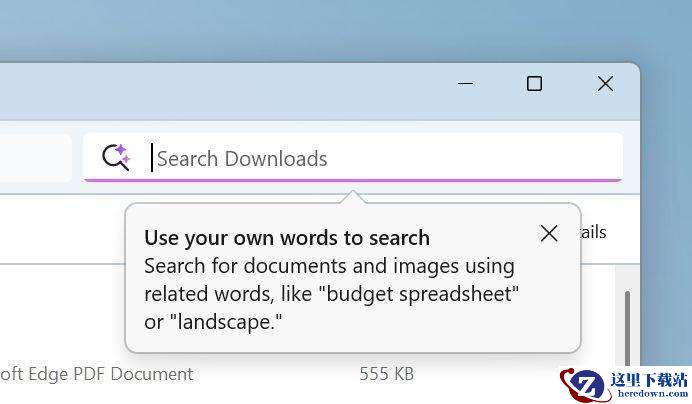Screen dimensions: 692x404
Task: Click the 555 KB file size cell
Action: 386,374
